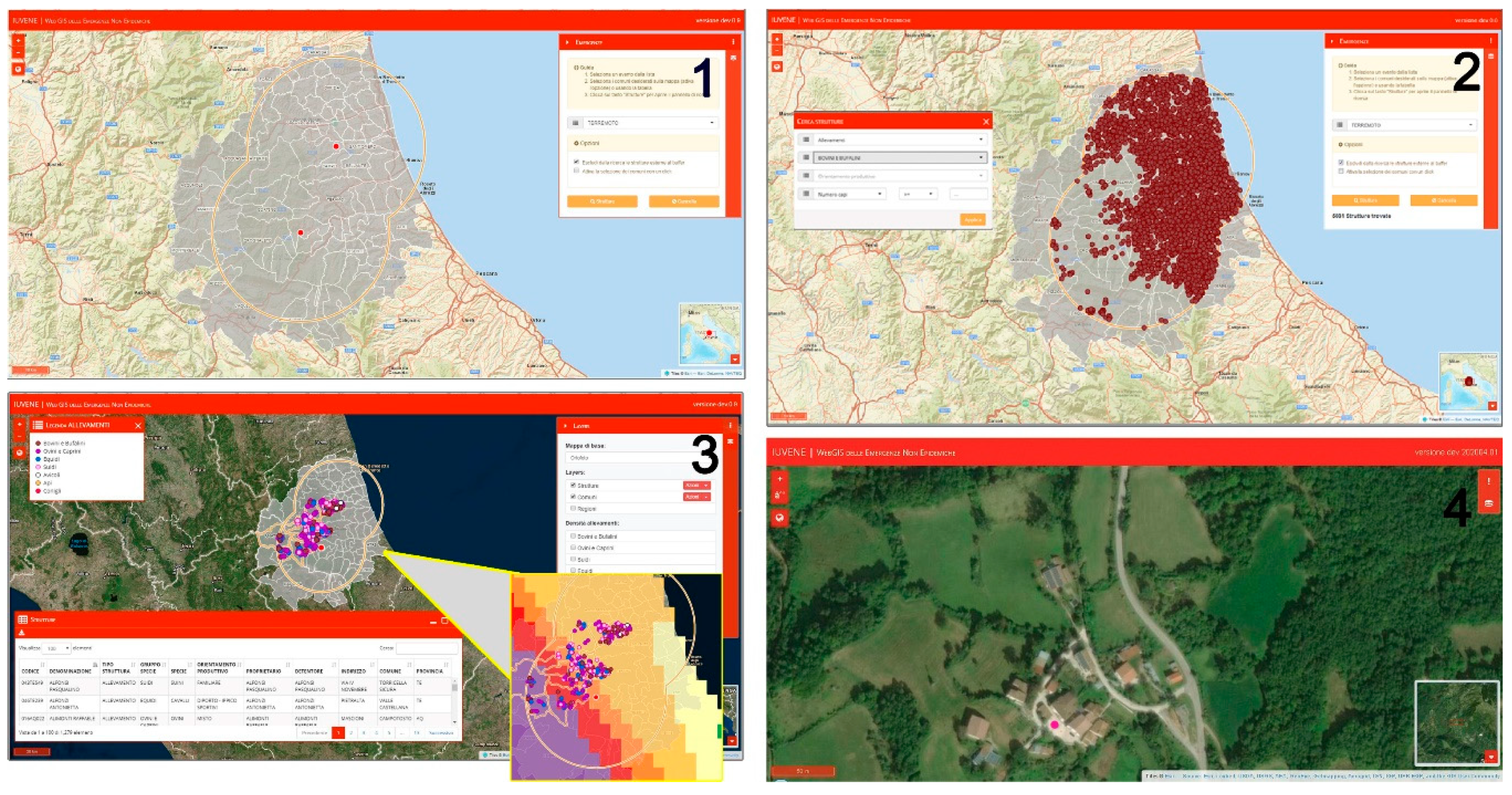Sort table by the COMUNE column header
The width and height of the screenshot is (1512, 795).
[x=390, y=671]
